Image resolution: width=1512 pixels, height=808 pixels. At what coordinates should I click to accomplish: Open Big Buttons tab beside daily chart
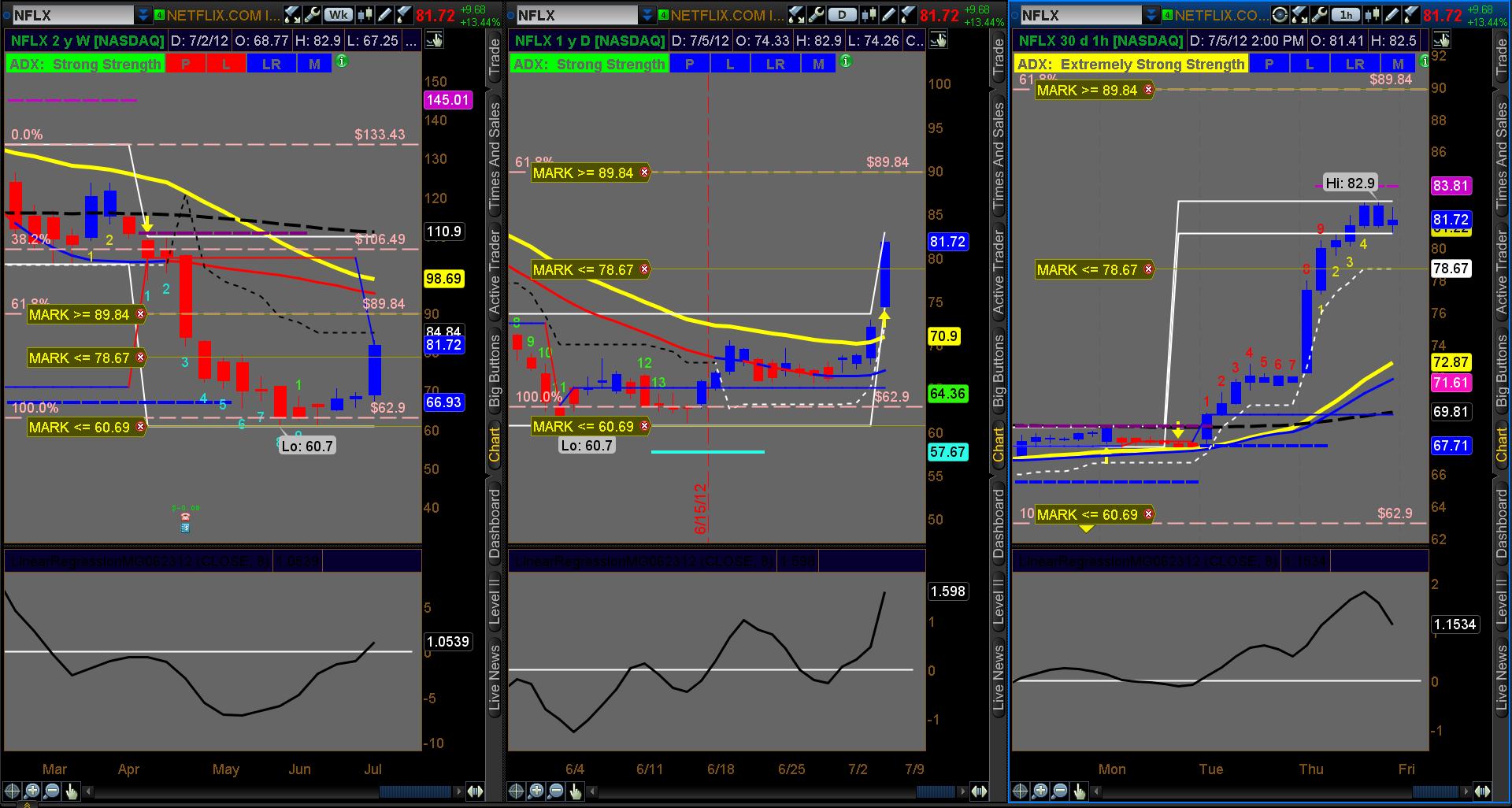[x=999, y=370]
